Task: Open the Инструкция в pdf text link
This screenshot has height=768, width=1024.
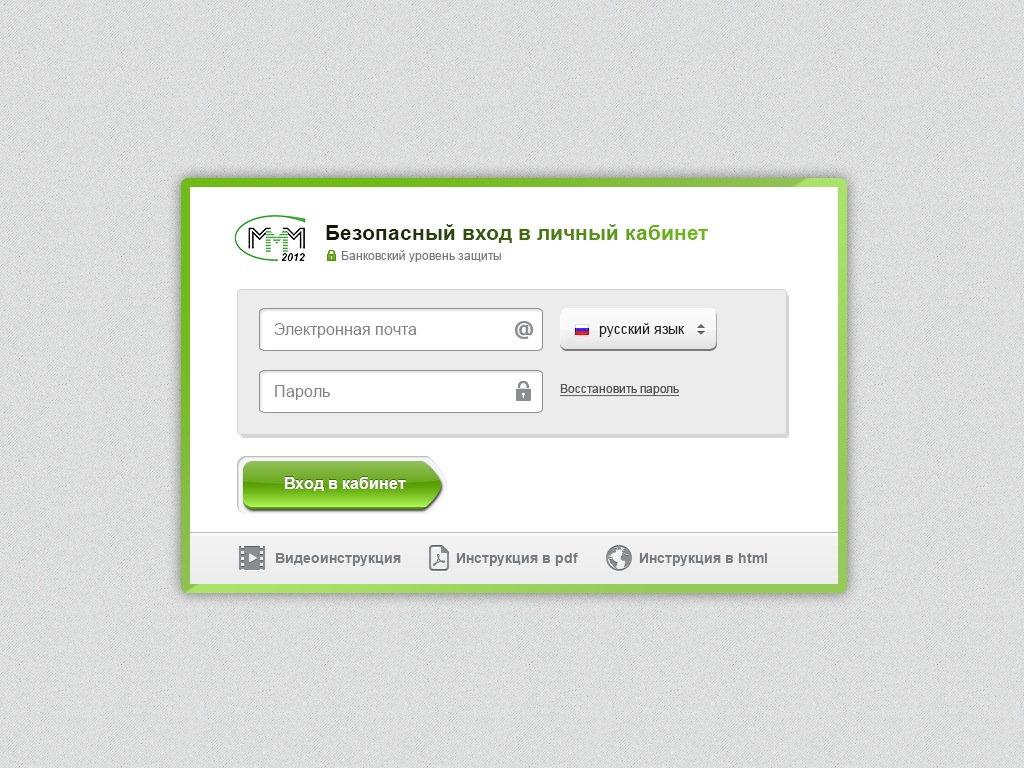Action: click(517, 558)
